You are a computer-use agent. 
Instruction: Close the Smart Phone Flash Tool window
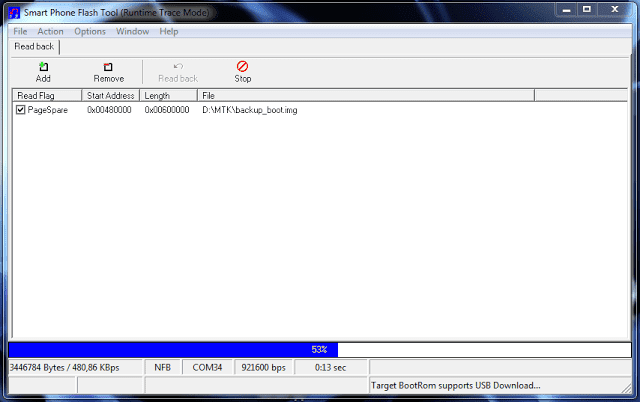pos(615,10)
